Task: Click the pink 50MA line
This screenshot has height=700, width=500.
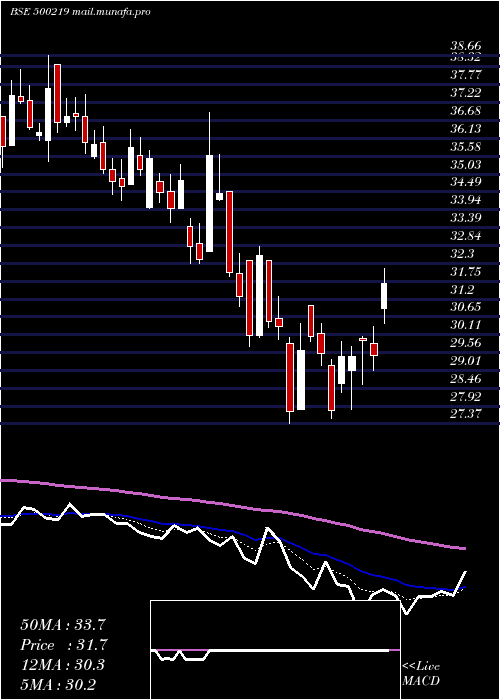Action: point(232,504)
